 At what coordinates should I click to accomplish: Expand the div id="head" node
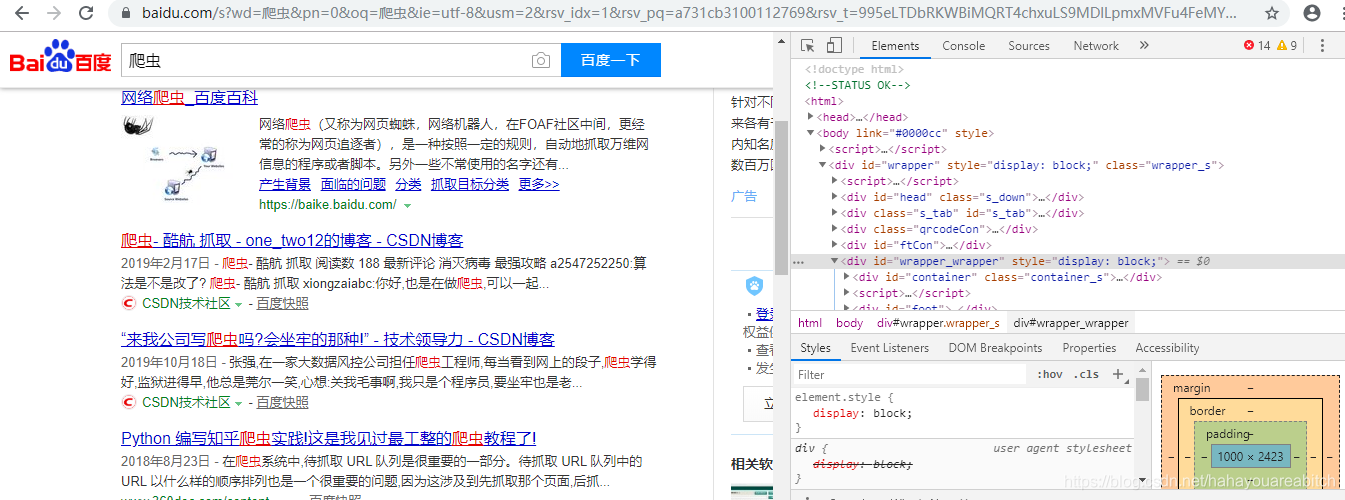835,197
